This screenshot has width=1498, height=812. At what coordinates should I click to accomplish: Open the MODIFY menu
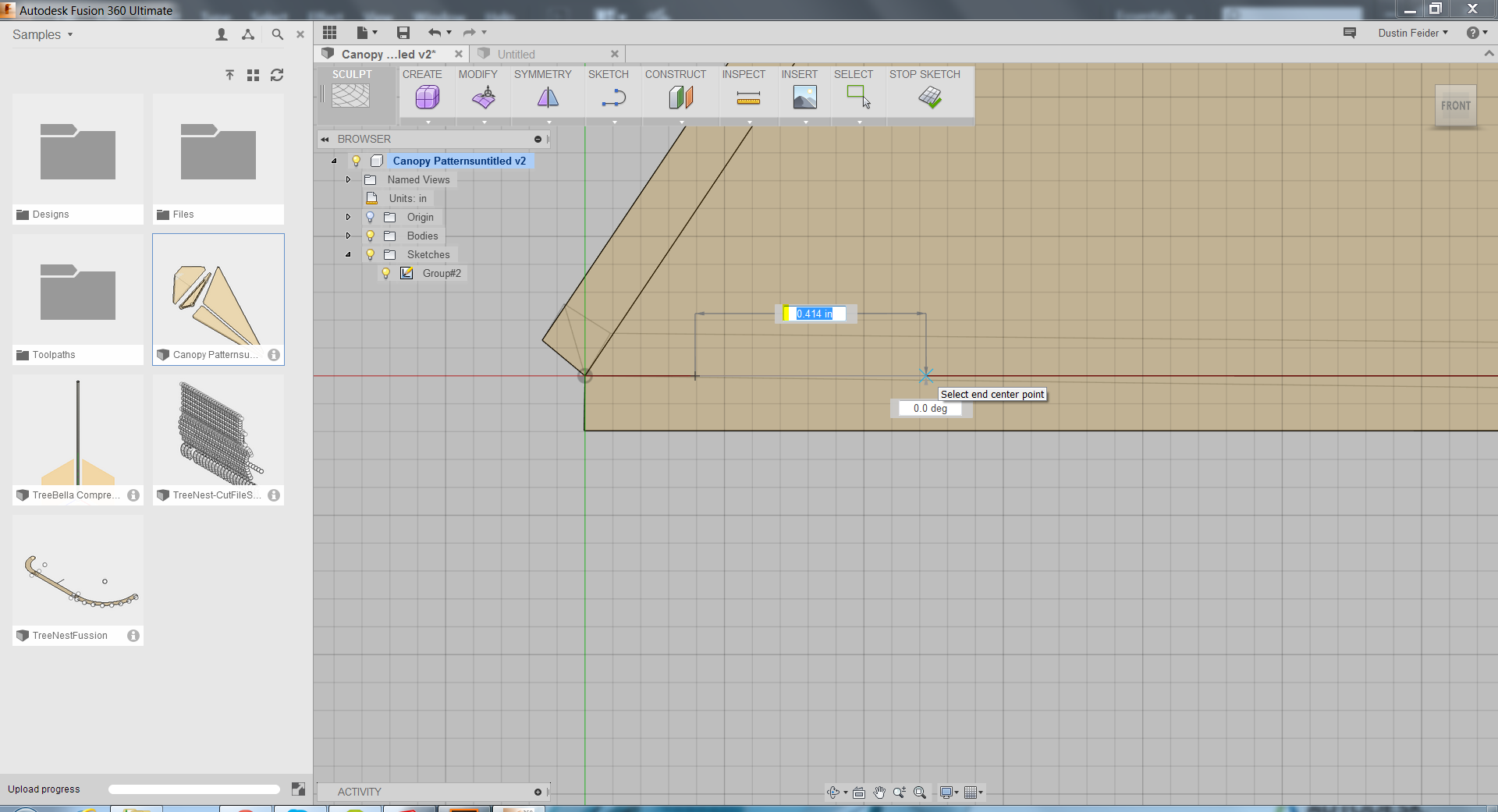pos(477,74)
